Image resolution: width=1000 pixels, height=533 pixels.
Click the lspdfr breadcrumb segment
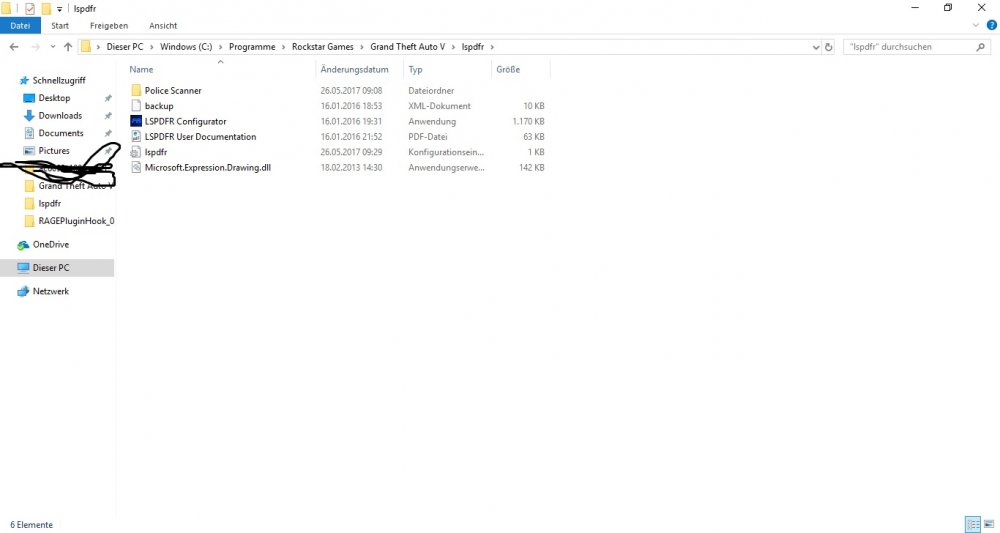point(473,47)
